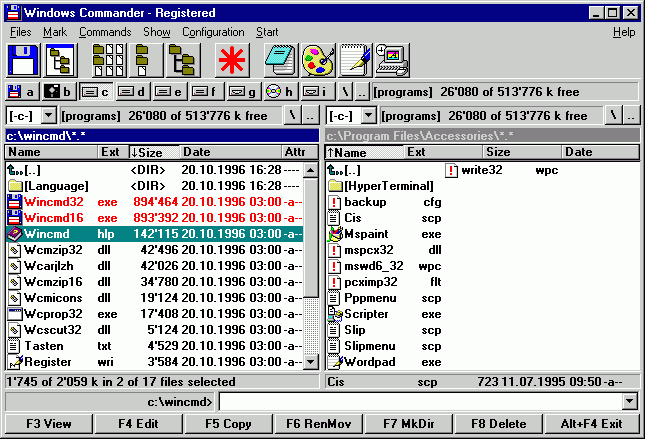Sort left panel by Name column

coord(51,152)
